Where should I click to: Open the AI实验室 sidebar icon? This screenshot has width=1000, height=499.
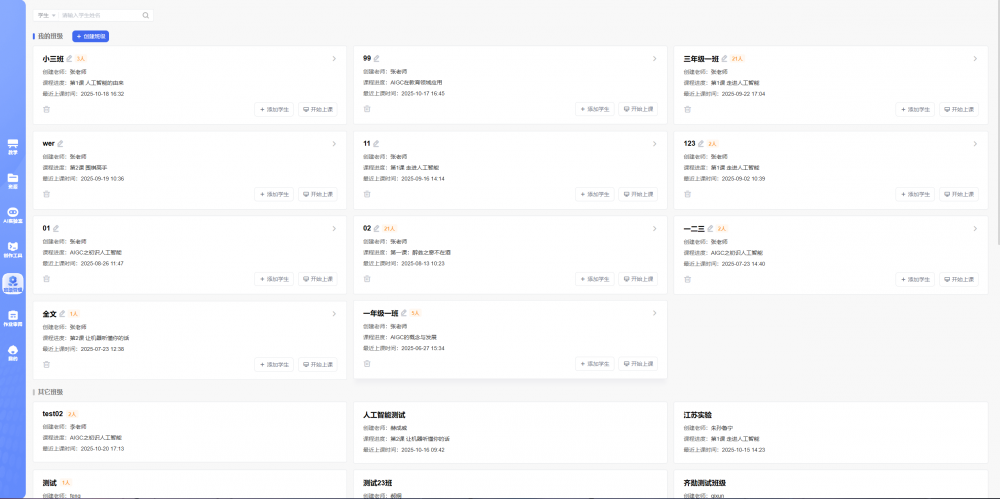[13, 215]
